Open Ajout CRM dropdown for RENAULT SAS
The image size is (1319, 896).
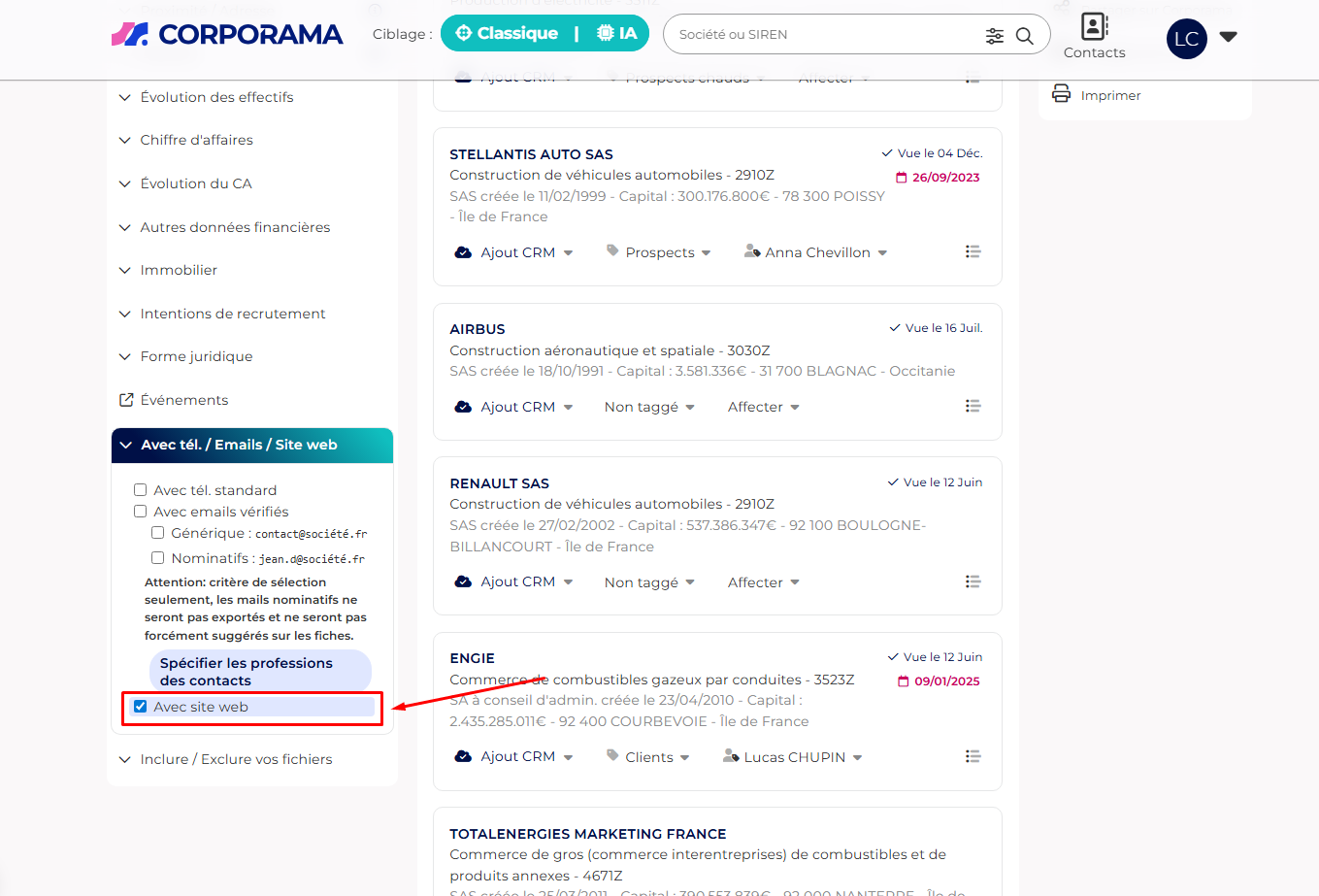coord(514,581)
